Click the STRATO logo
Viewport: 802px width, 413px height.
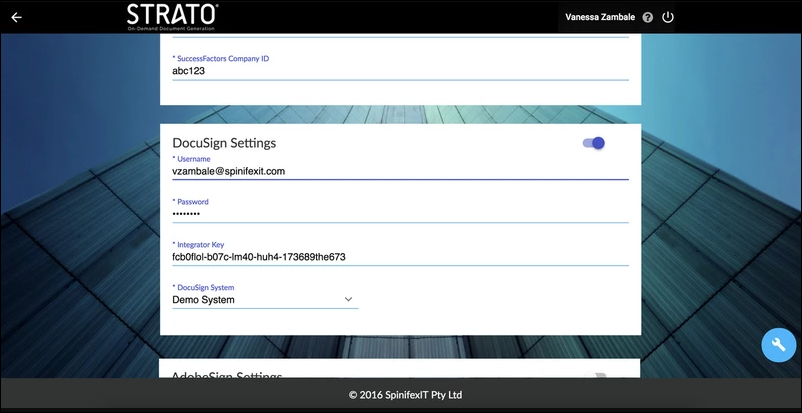(171, 16)
